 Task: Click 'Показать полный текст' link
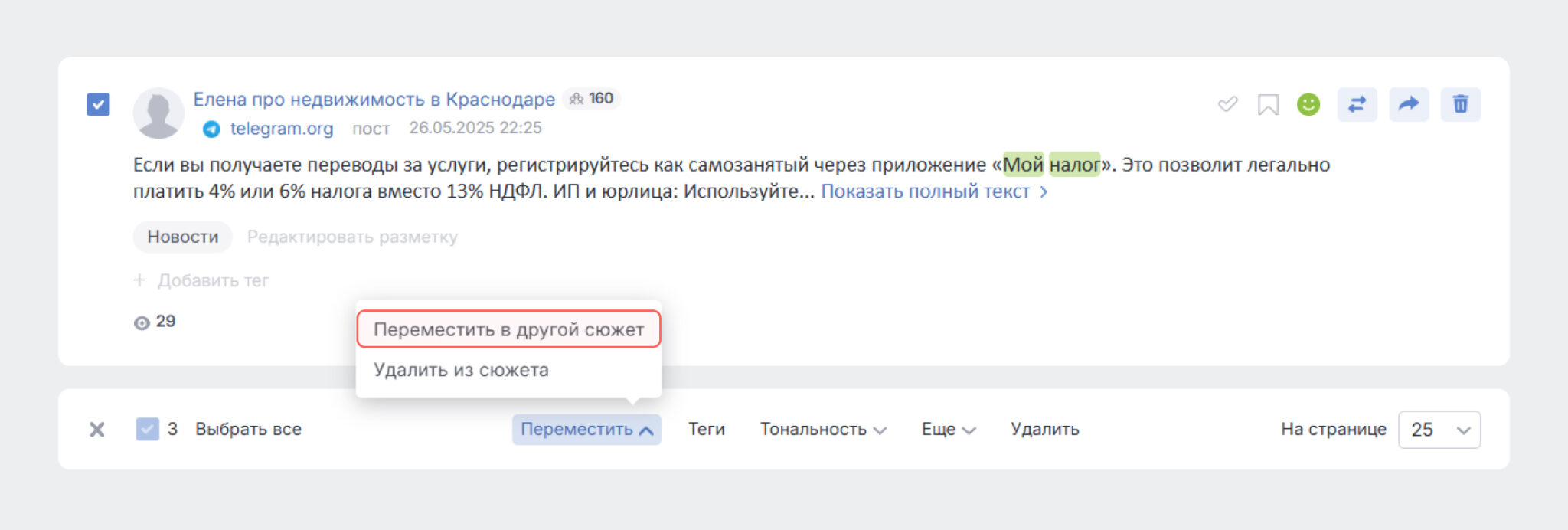point(934,191)
